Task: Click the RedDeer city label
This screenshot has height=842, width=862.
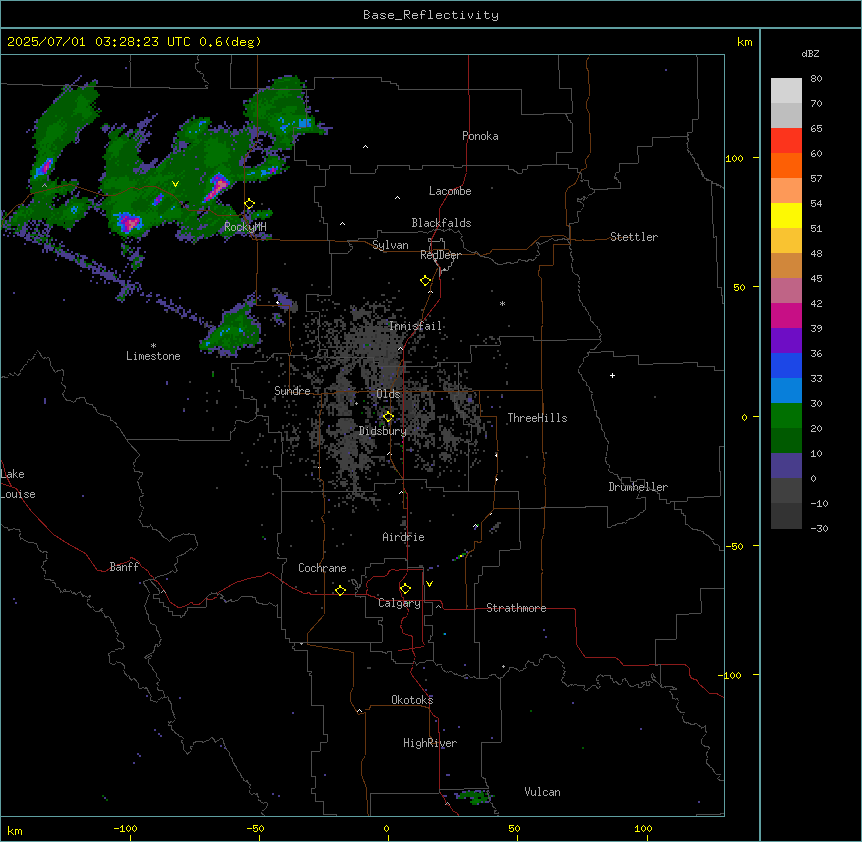Action: (440, 254)
